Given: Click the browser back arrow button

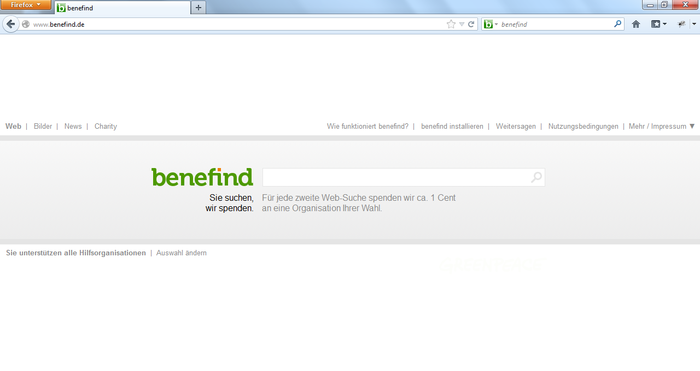Looking at the screenshot, I should coord(11,24).
